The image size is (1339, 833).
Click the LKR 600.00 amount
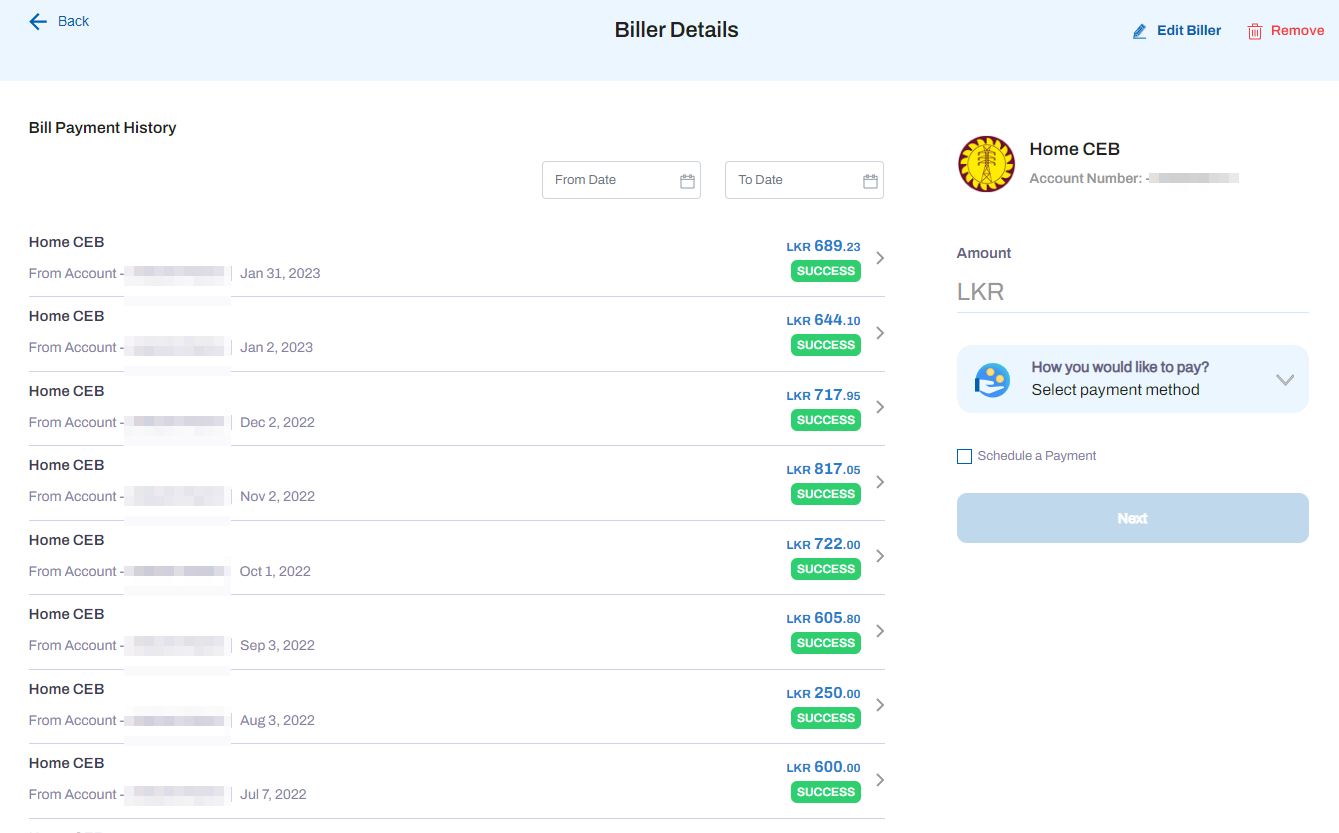pos(823,767)
